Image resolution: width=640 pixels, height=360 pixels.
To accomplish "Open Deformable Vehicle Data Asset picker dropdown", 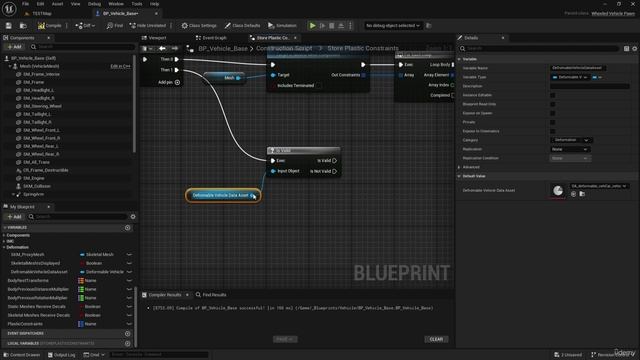I will coord(599,186).
